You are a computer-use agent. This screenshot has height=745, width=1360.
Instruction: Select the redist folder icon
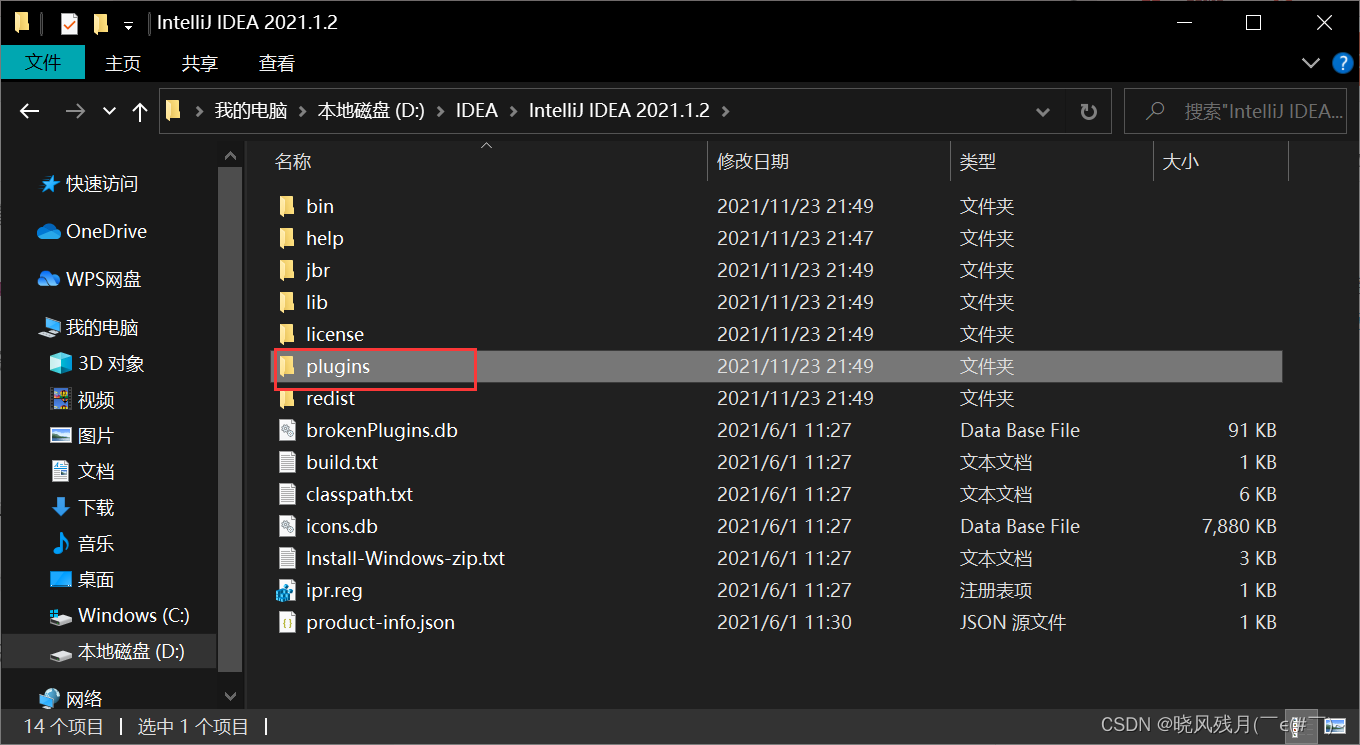(x=287, y=398)
